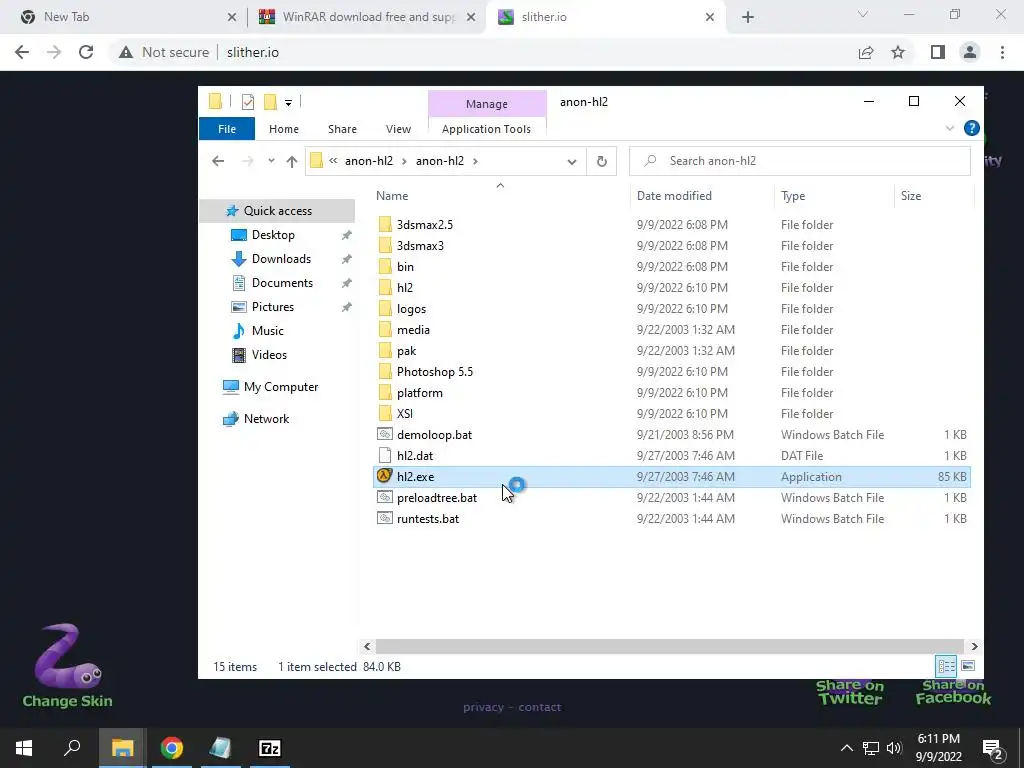Open Chrome three-dot menu
The height and width of the screenshot is (768, 1024).
pos(1002,52)
